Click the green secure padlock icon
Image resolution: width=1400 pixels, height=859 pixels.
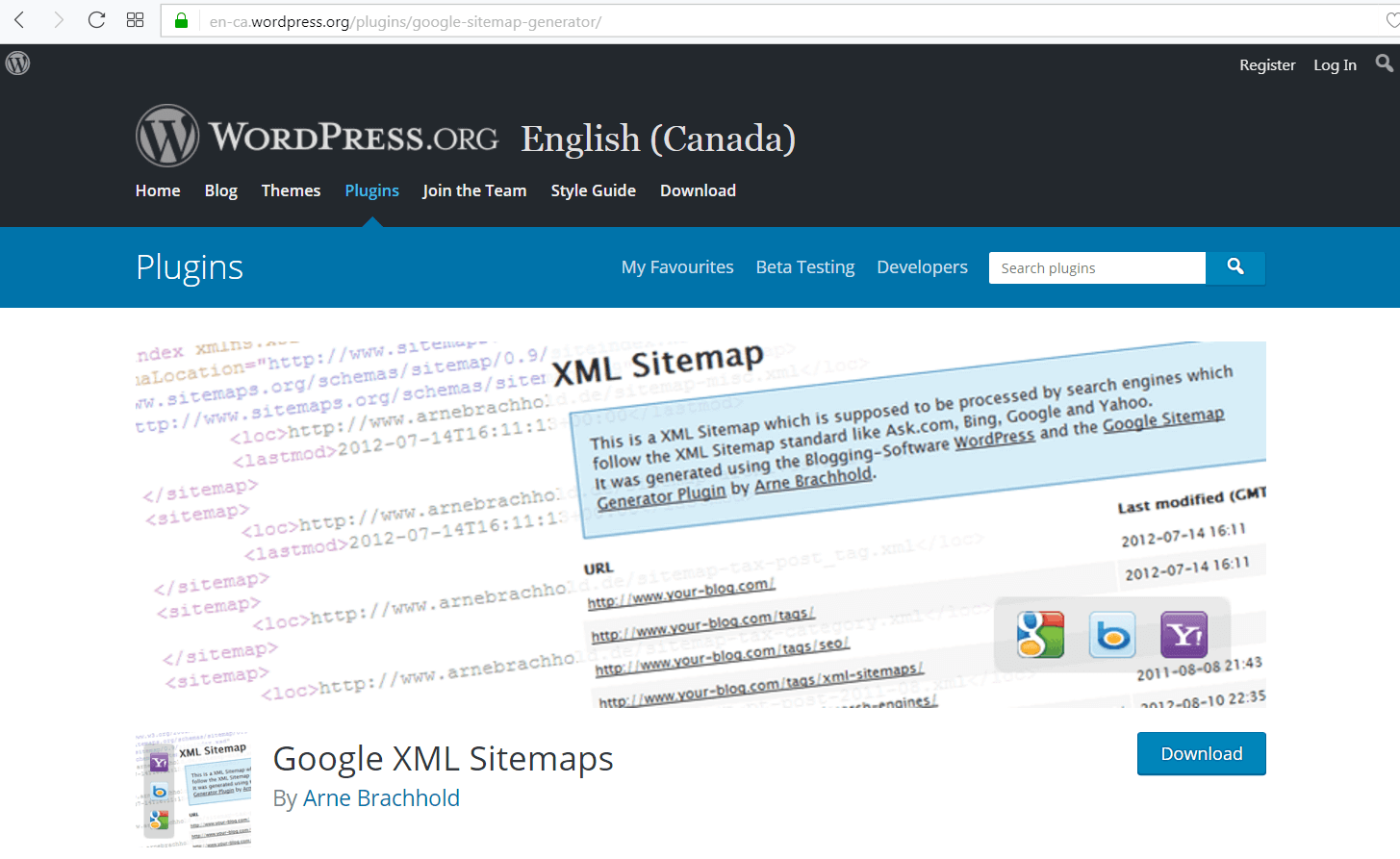[181, 20]
